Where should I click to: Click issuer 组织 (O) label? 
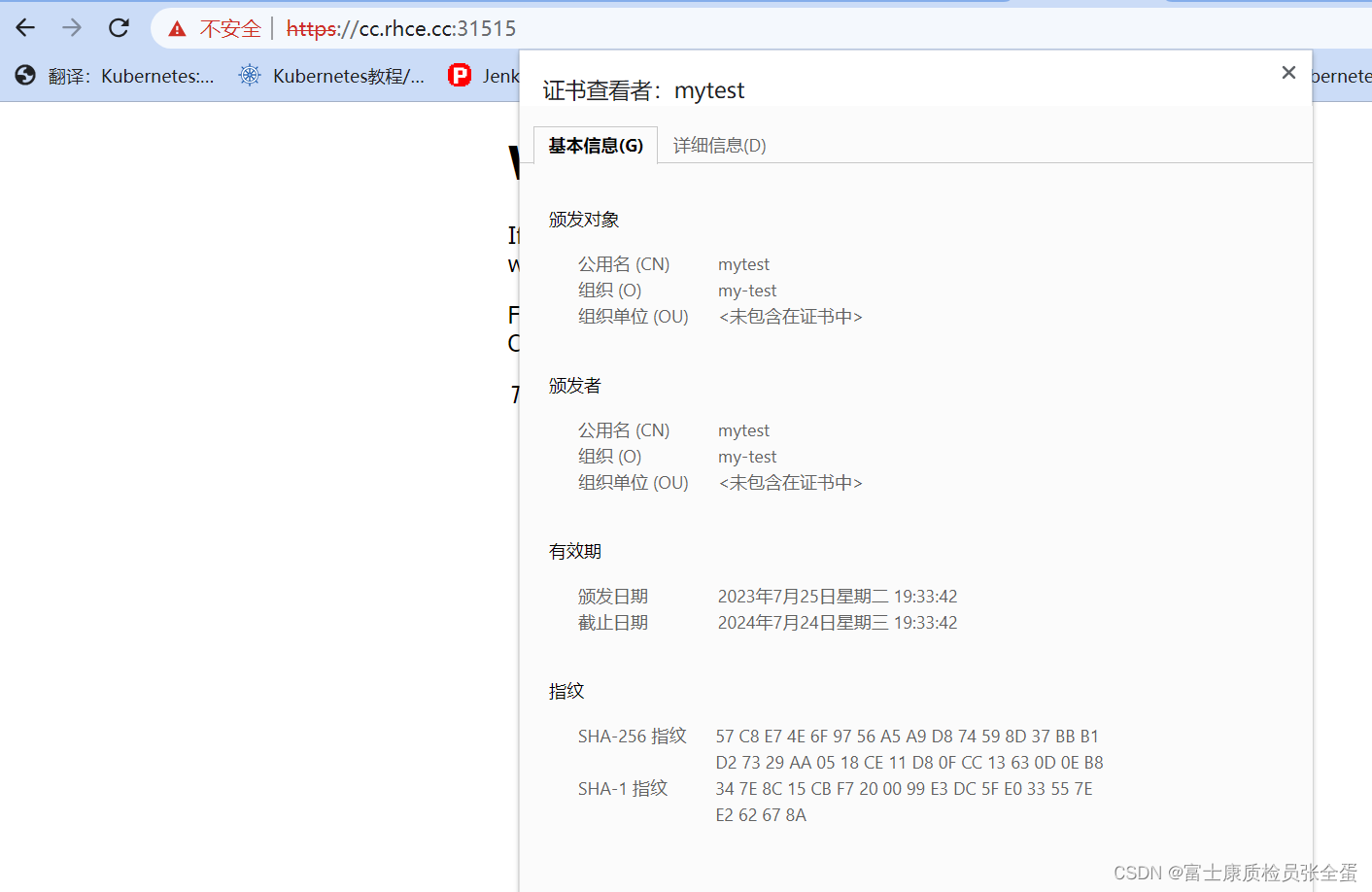[610, 457]
